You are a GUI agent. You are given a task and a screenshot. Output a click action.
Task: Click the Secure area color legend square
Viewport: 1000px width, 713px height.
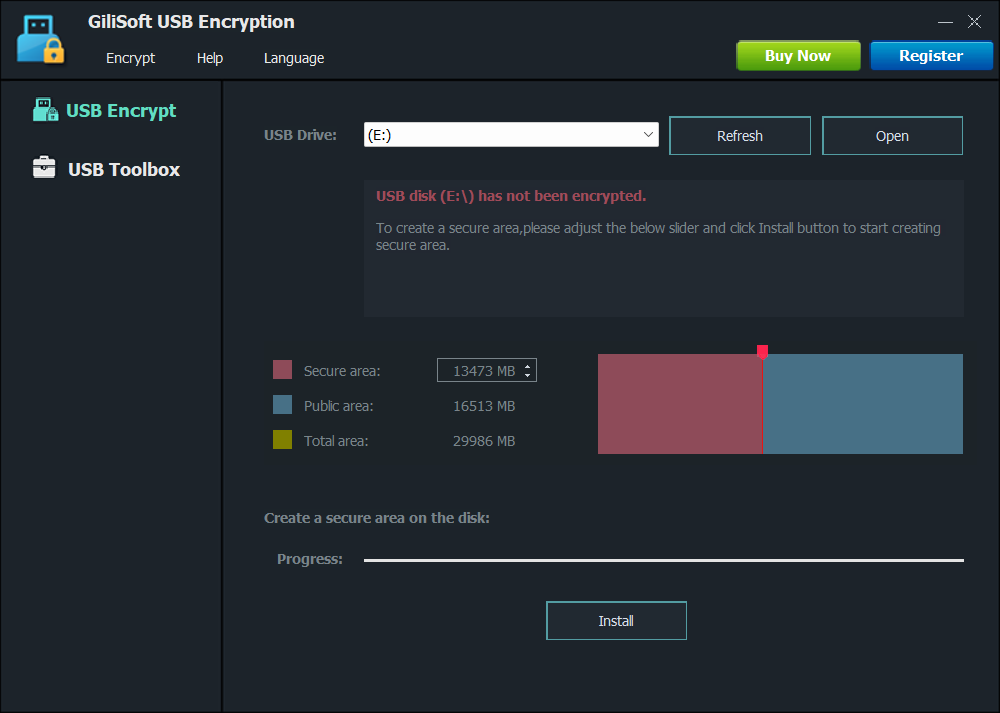click(282, 369)
